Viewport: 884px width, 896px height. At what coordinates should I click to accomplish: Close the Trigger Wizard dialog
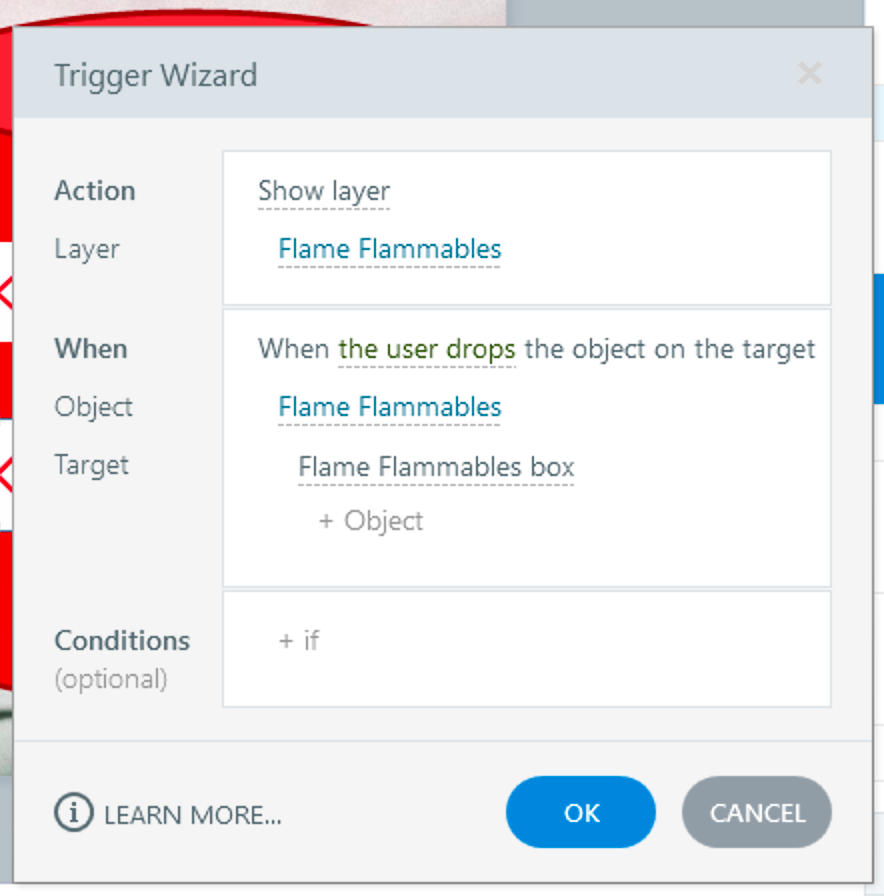point(809,74)
